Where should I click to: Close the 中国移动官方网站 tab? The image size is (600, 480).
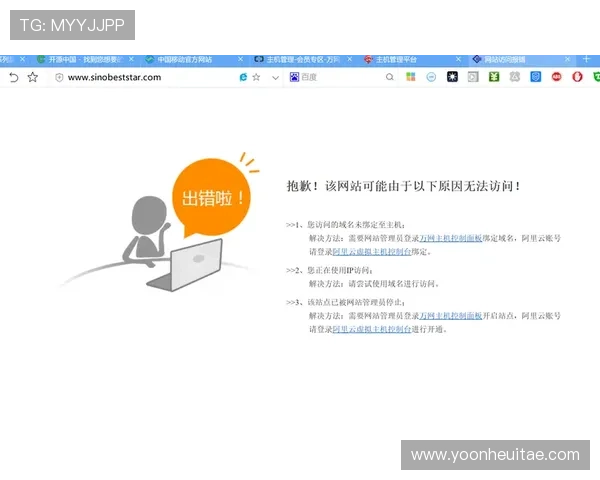(x=240, y=59)
